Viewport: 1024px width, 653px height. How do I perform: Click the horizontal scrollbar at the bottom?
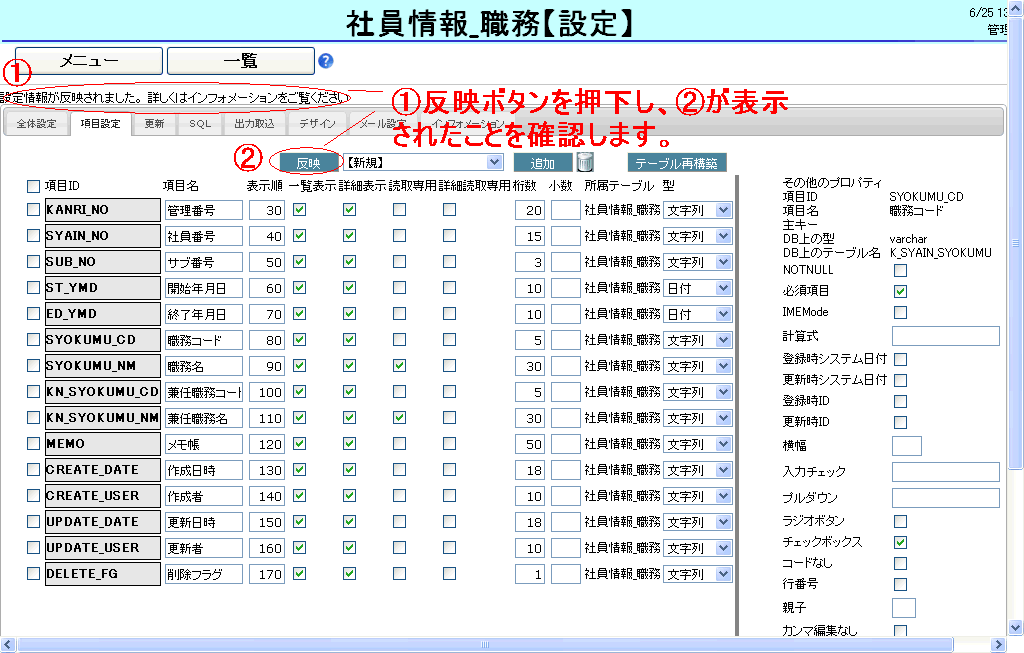[500, 645]
